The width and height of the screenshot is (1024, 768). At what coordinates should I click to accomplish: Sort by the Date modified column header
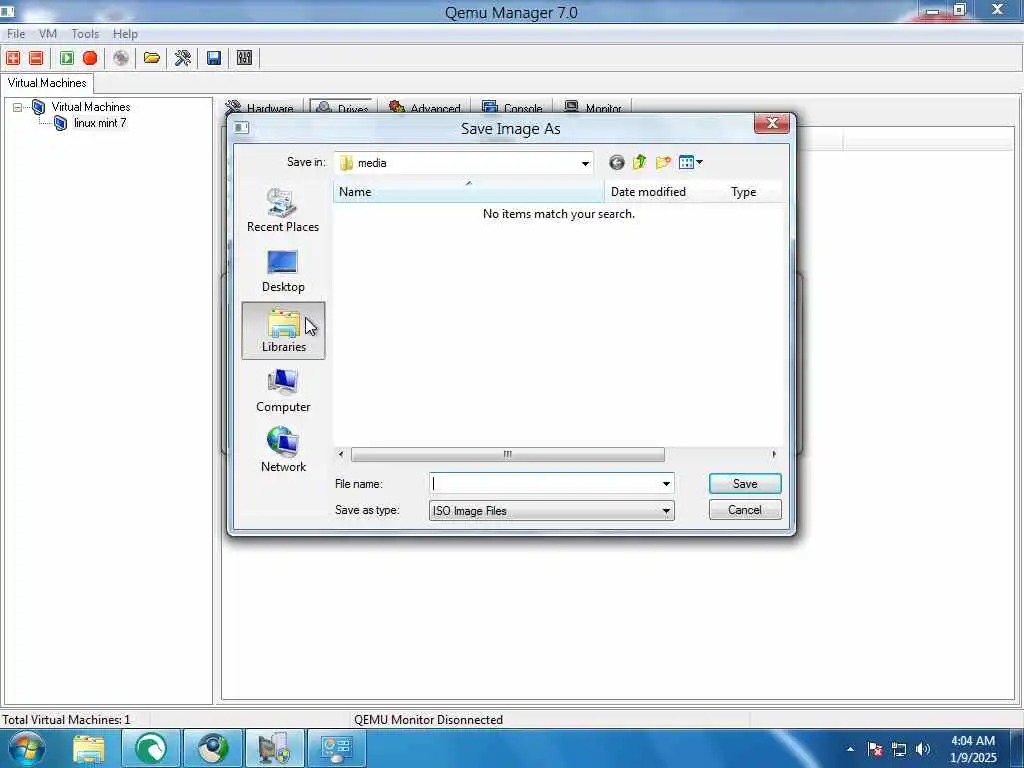click(x=664, y=192)
